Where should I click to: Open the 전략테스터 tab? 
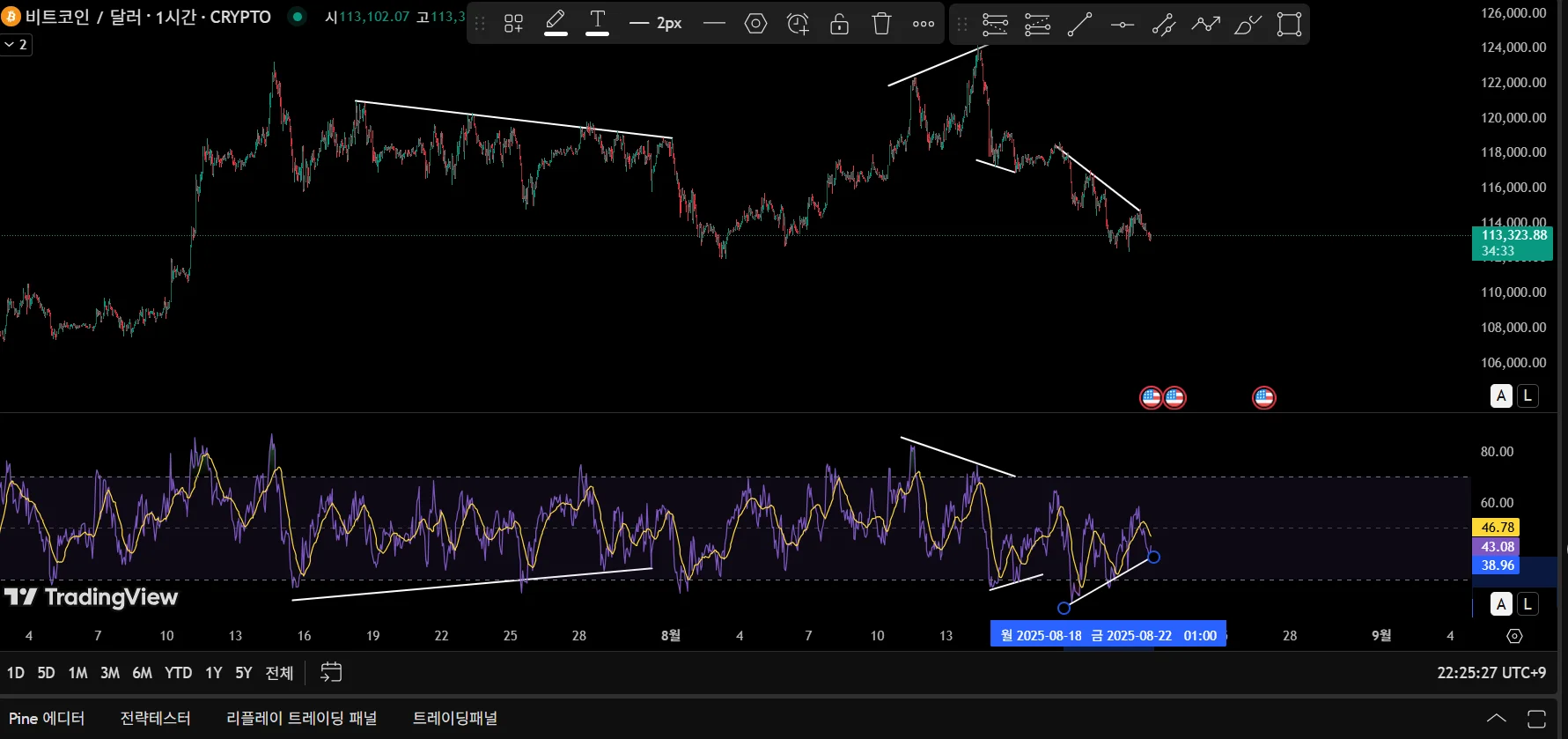(x=155, y=718)
